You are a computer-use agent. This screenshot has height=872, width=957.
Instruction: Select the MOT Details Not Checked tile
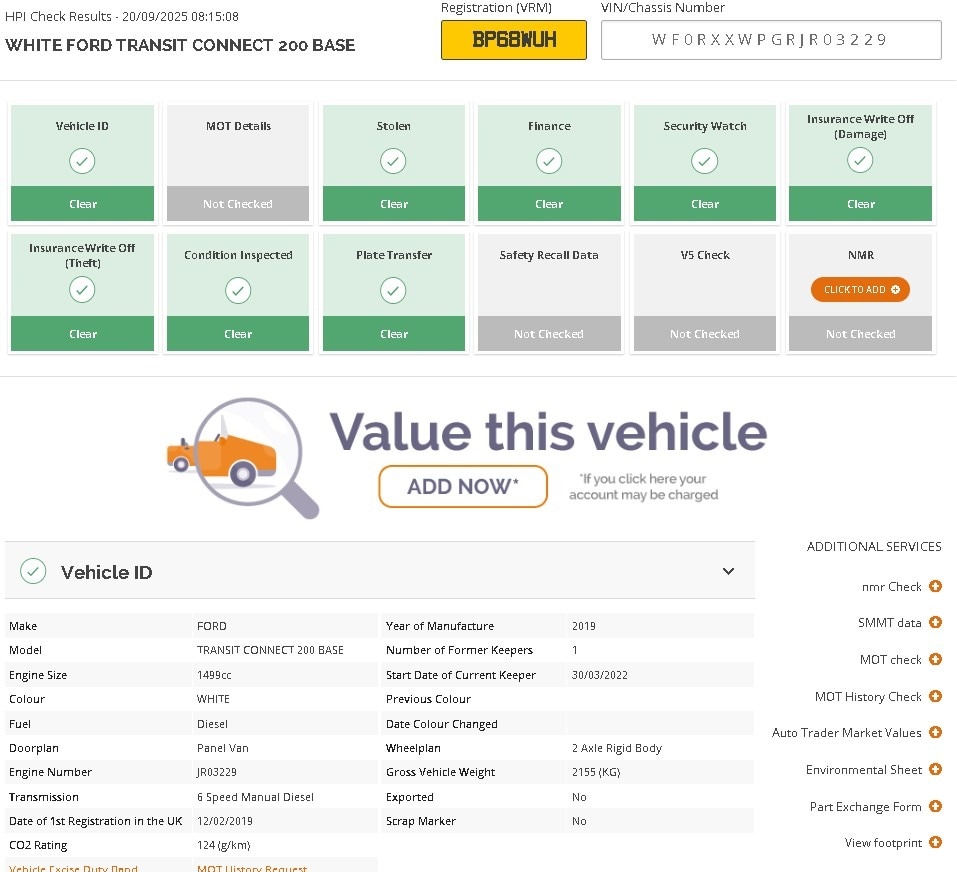pos(238,163)
